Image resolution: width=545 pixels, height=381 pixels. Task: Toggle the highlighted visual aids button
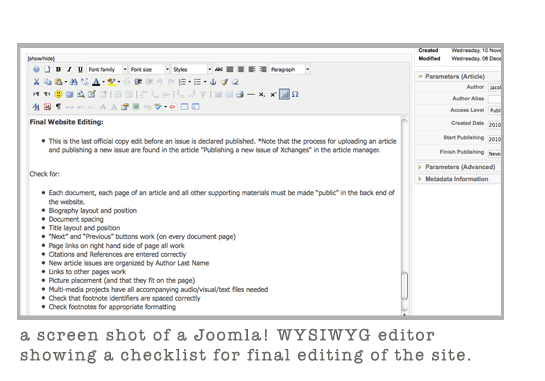(x=284, y=94)
